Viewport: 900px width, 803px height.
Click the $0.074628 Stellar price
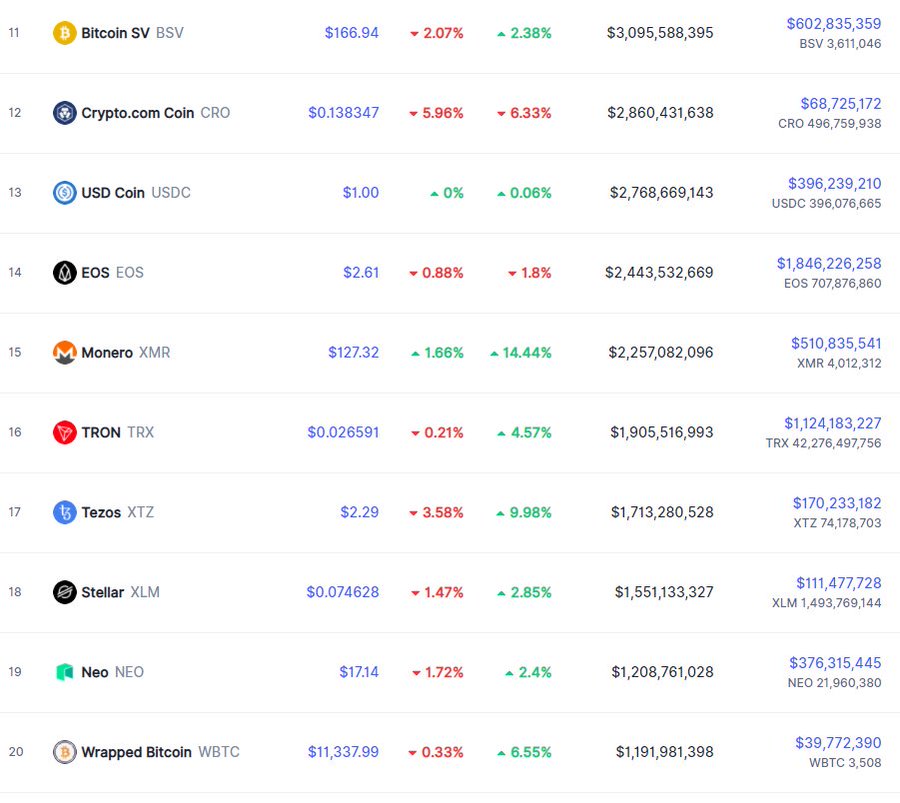[343, 592]
